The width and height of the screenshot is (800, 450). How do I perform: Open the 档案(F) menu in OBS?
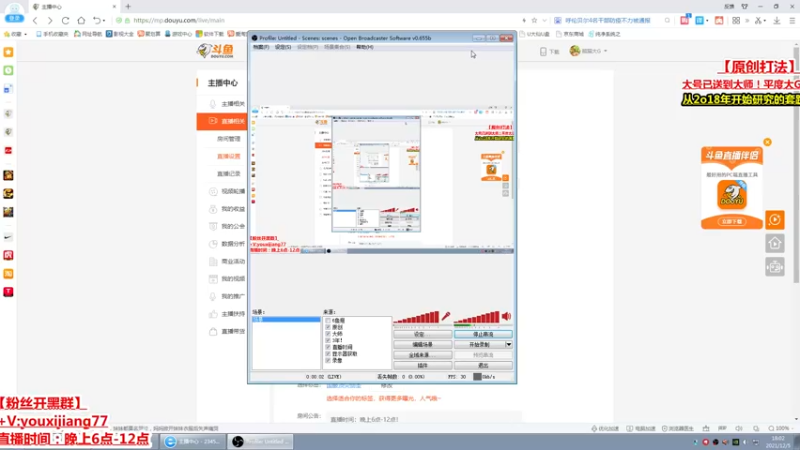tap(261, 47)
